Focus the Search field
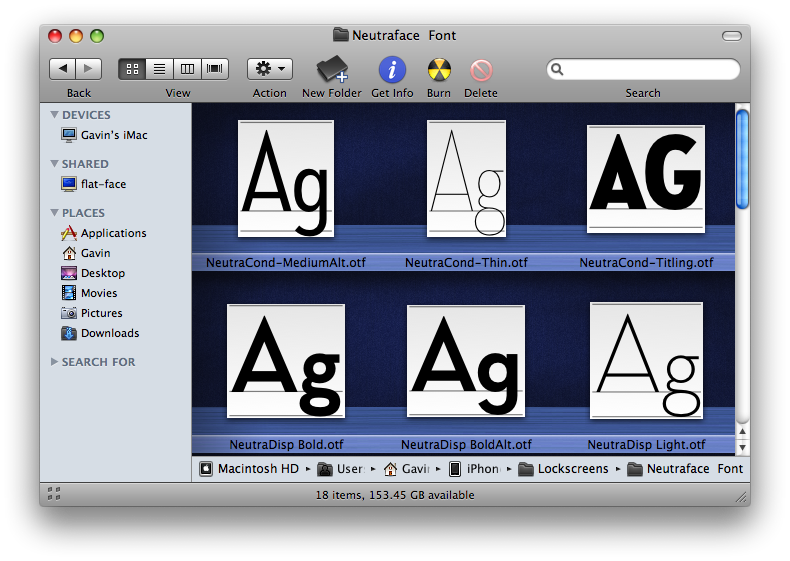The image size is (790, 561). tap(643, 69)
